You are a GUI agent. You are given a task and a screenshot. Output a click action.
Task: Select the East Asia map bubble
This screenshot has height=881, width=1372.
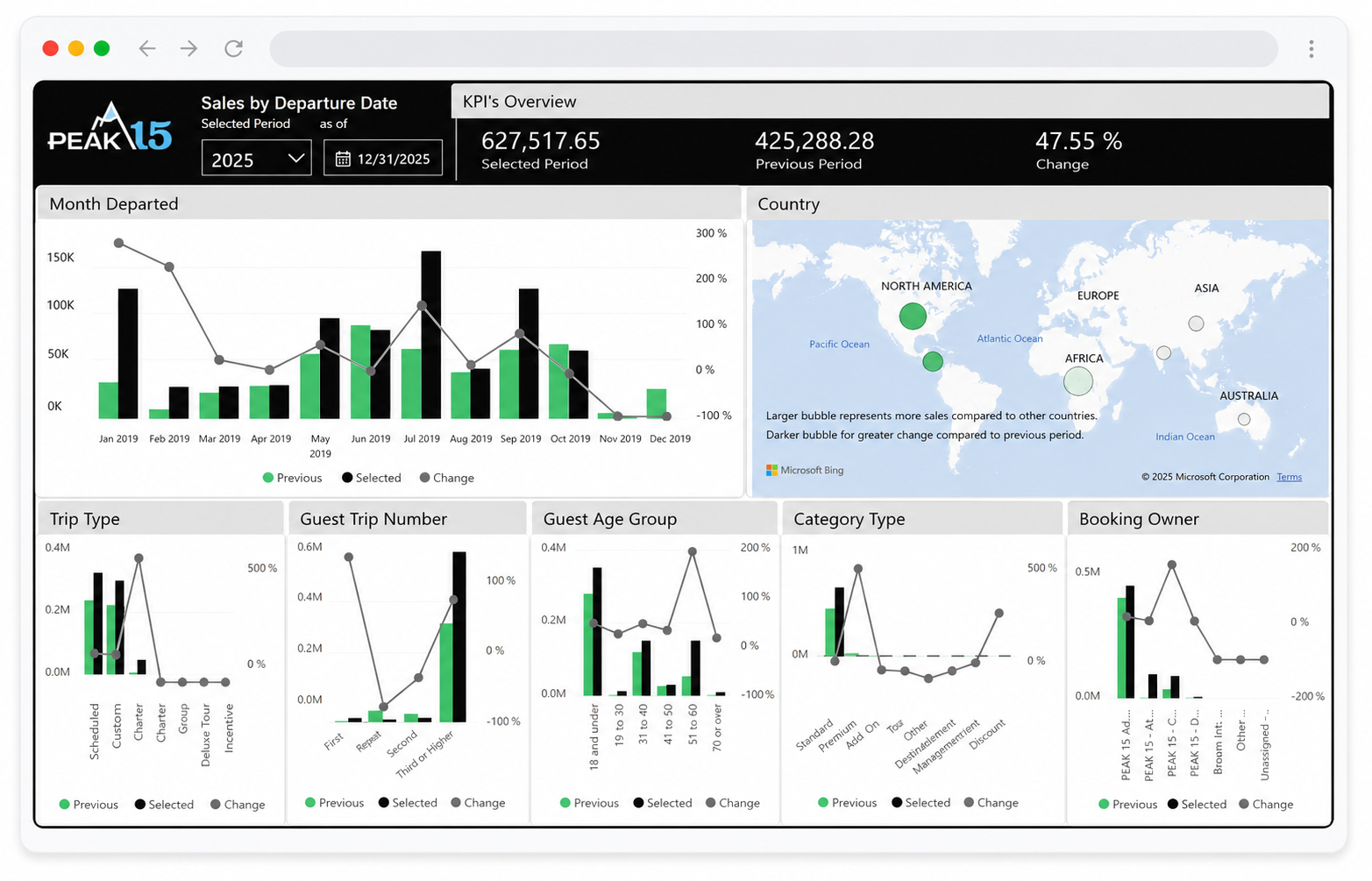coord(1196,323)
